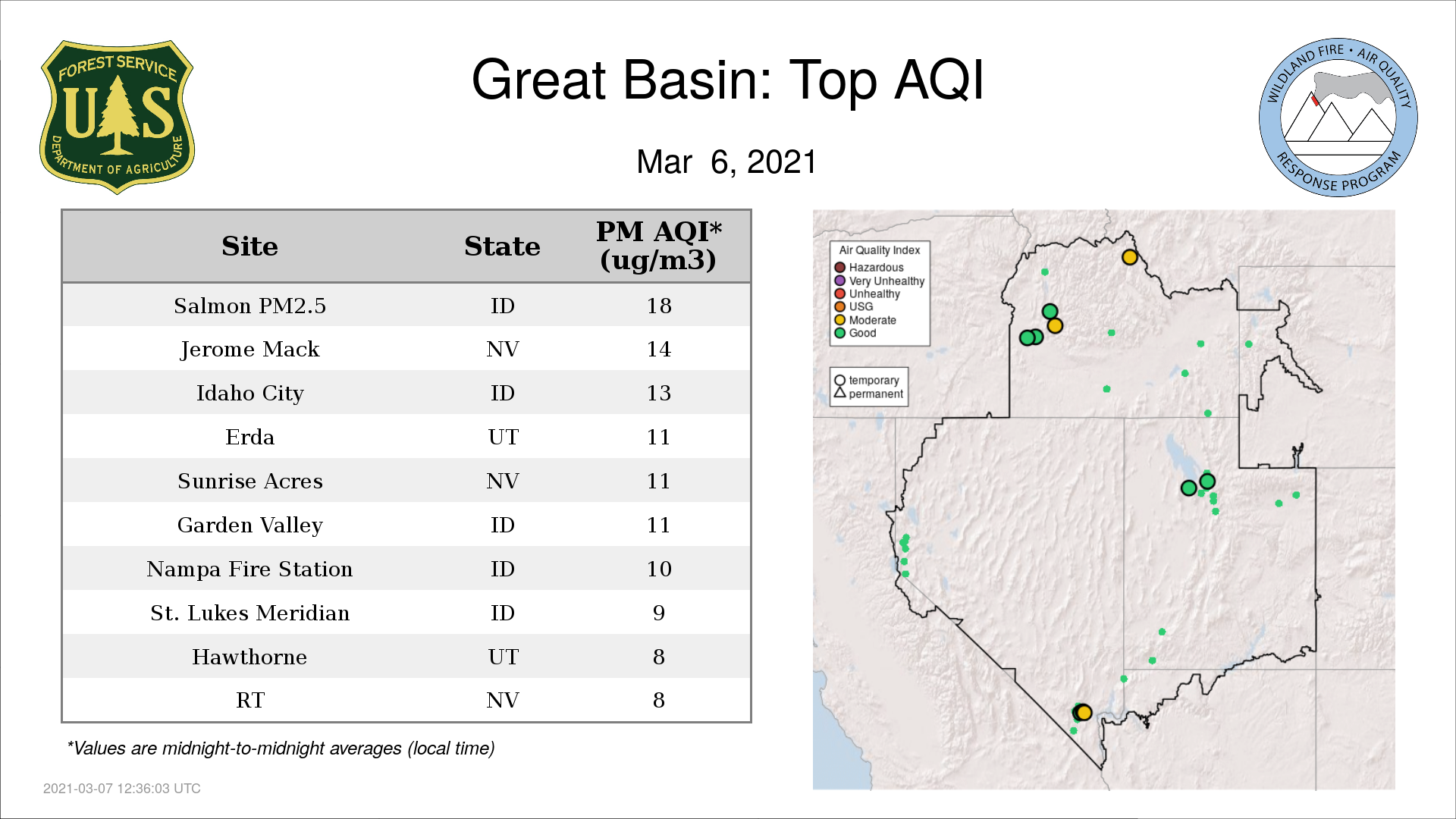Screen dimensions: 1456x819
Task: Select the Sunrise Acres site name
Action: (249, 482)
